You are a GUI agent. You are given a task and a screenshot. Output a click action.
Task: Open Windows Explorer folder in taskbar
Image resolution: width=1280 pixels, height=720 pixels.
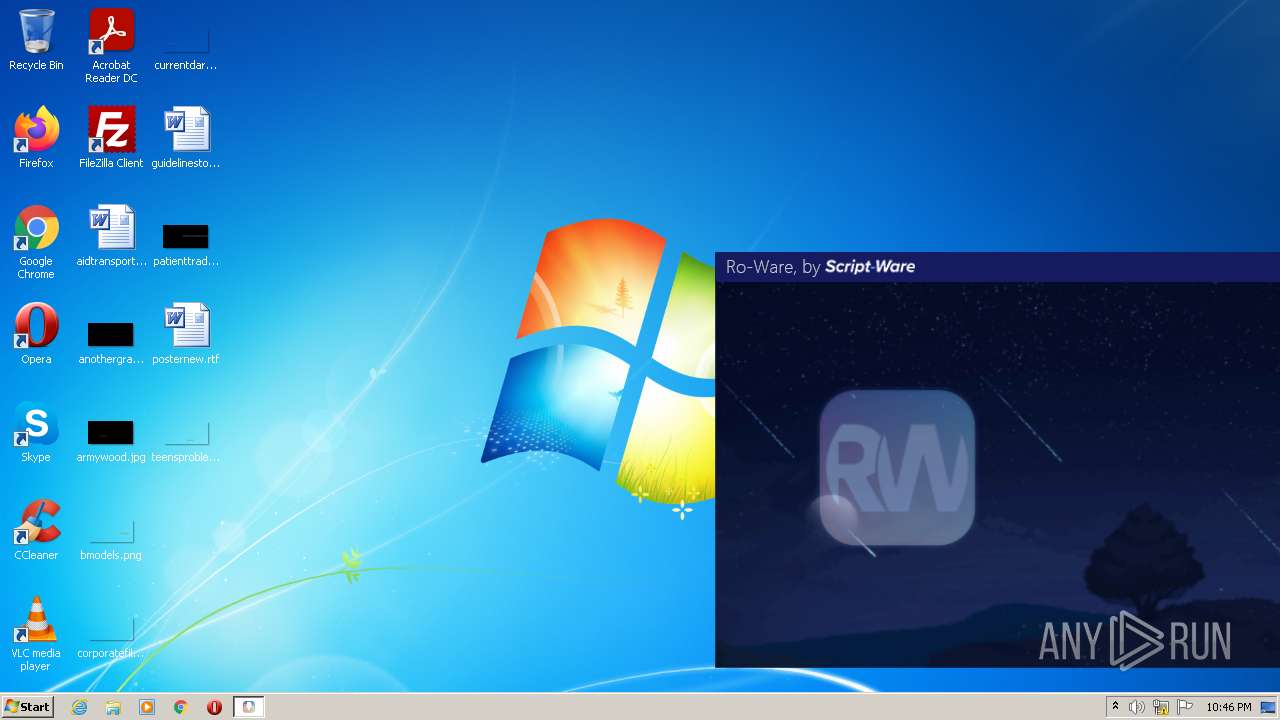tap(113, 707)
